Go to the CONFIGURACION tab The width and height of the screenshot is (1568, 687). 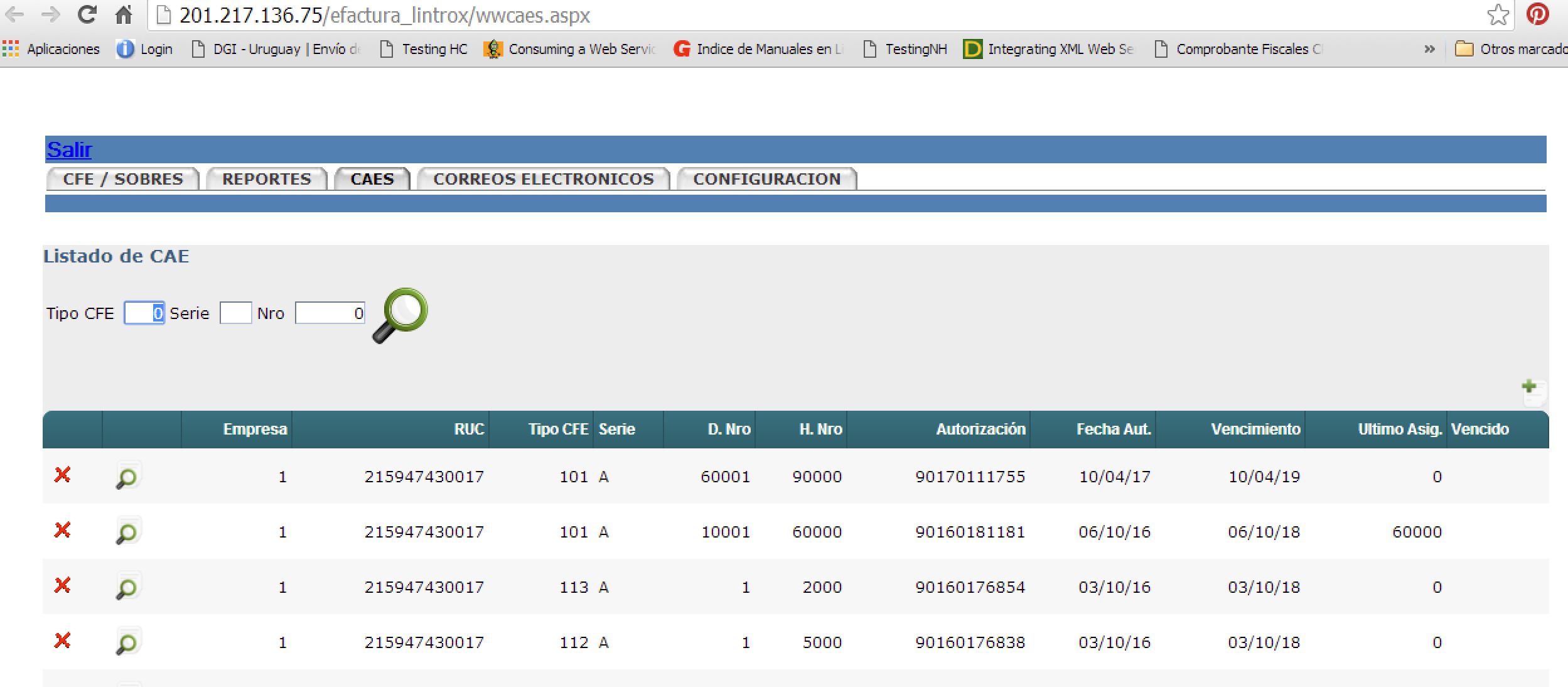pos(766,179)
